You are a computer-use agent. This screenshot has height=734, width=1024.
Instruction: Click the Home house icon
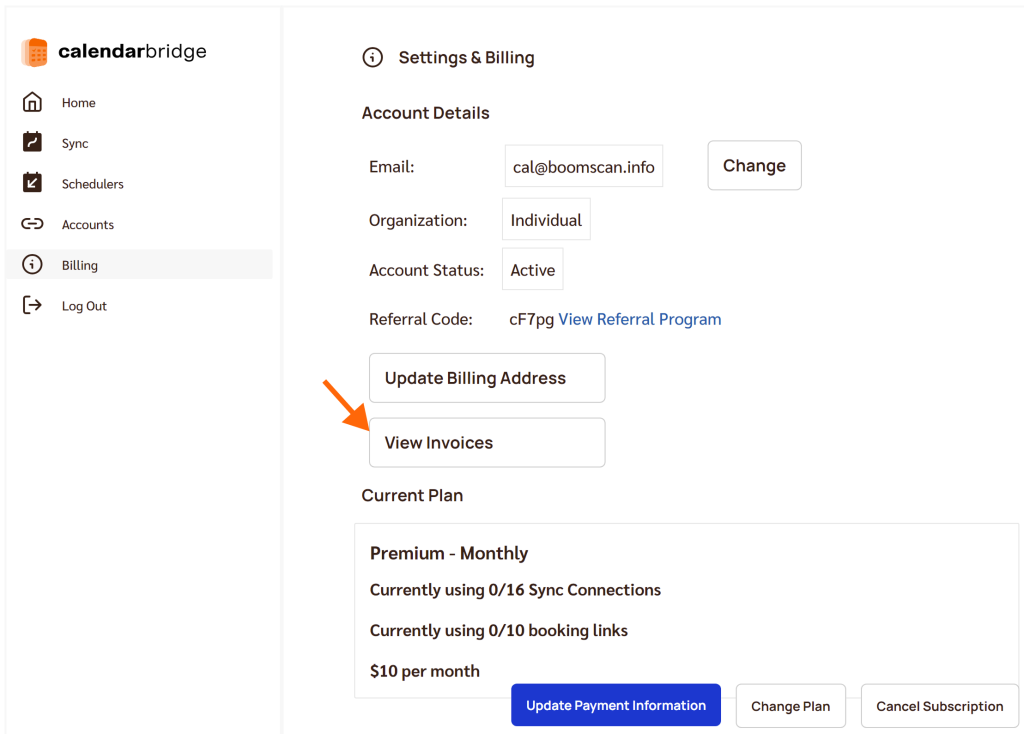coord(32,103)
